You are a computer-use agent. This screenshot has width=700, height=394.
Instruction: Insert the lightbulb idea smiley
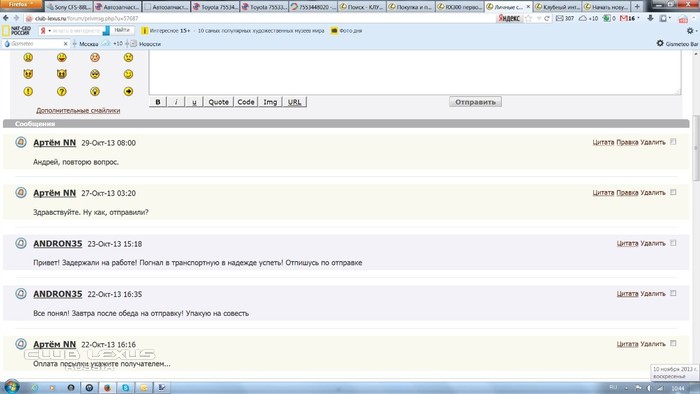(x=95, y=91)
